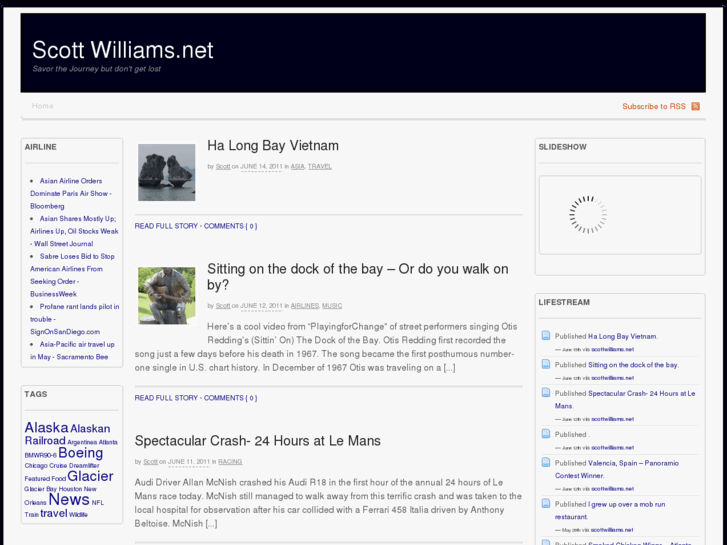
Task: Click the Atlanta tag
Action: 108,442
